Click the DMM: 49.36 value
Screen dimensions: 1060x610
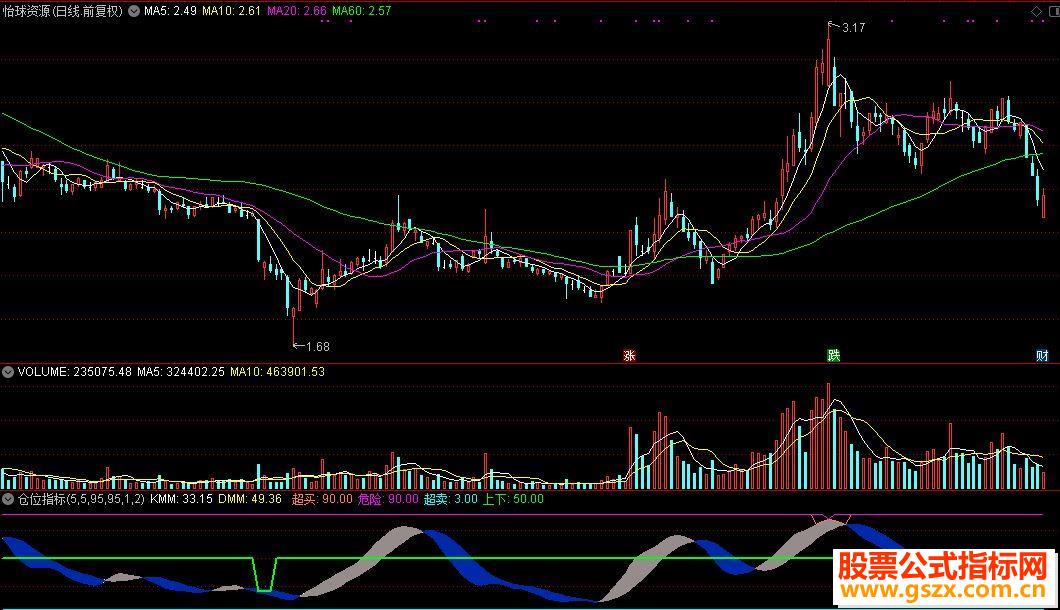click(x=249, y=500)
